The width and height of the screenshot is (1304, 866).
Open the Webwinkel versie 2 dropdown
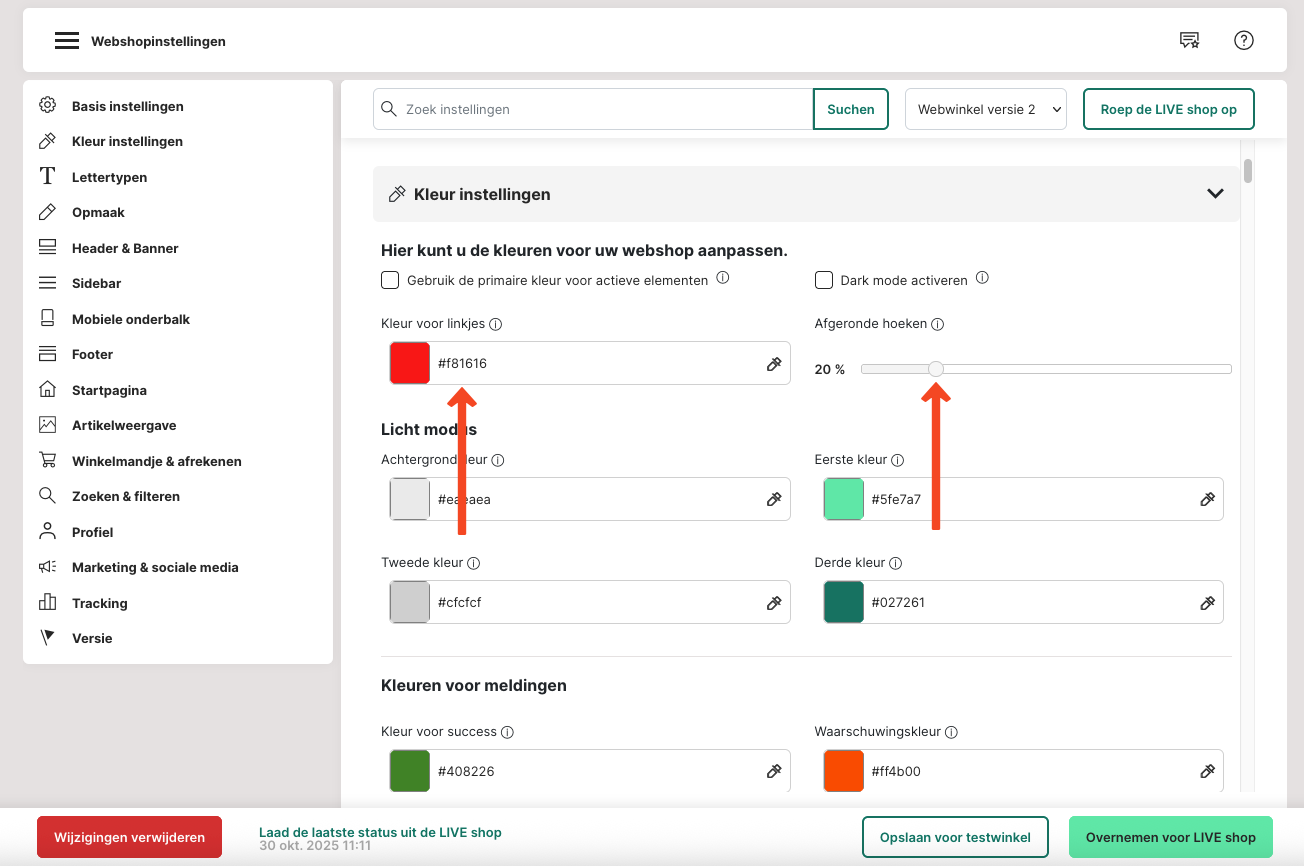pos(985,109)
